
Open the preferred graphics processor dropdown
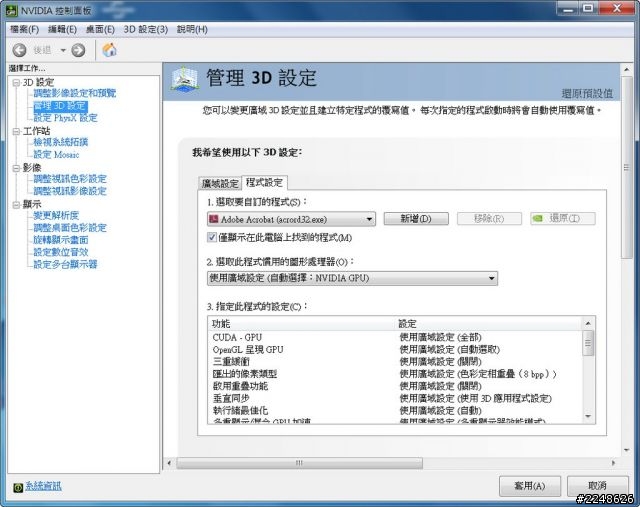coord(352,278)
